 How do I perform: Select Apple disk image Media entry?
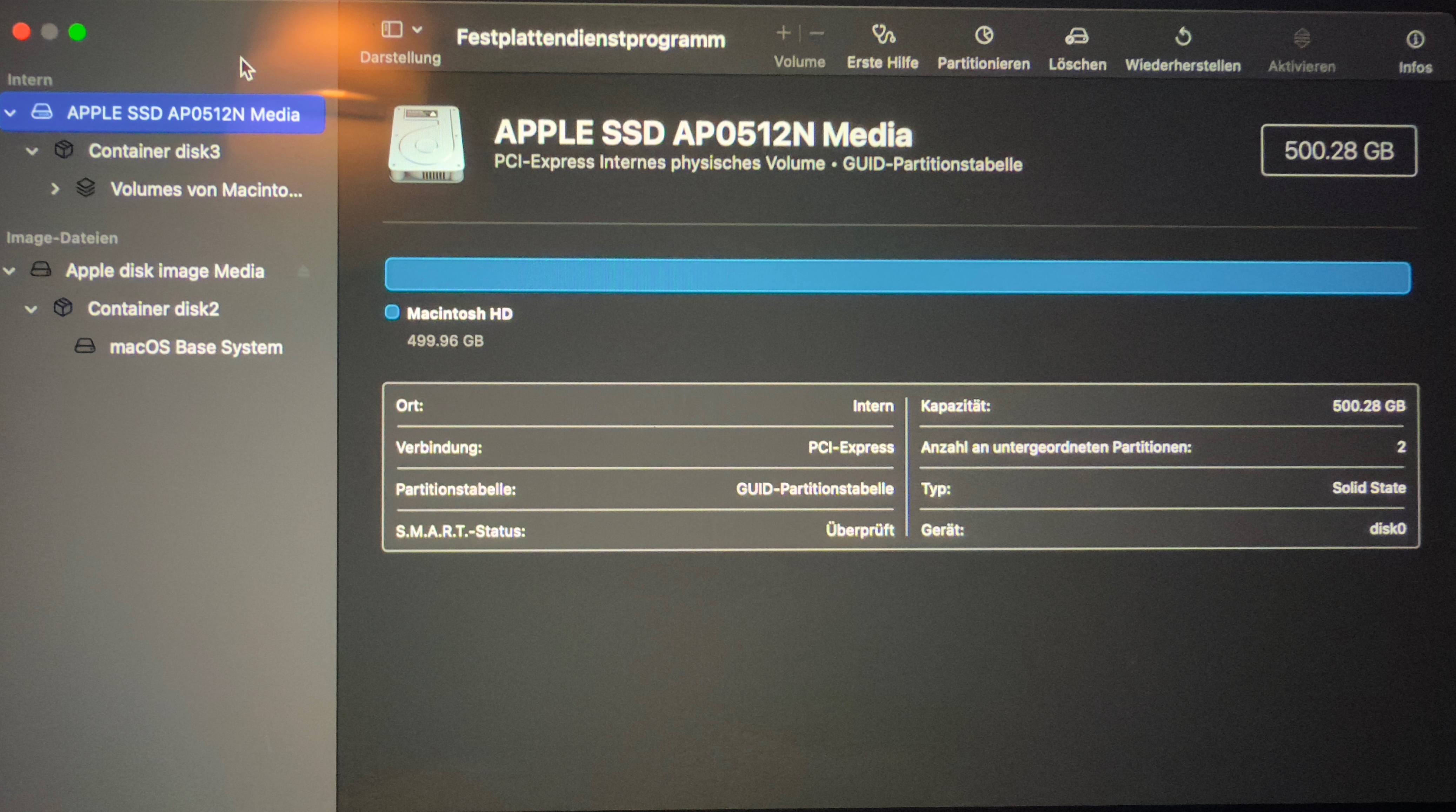165,271
